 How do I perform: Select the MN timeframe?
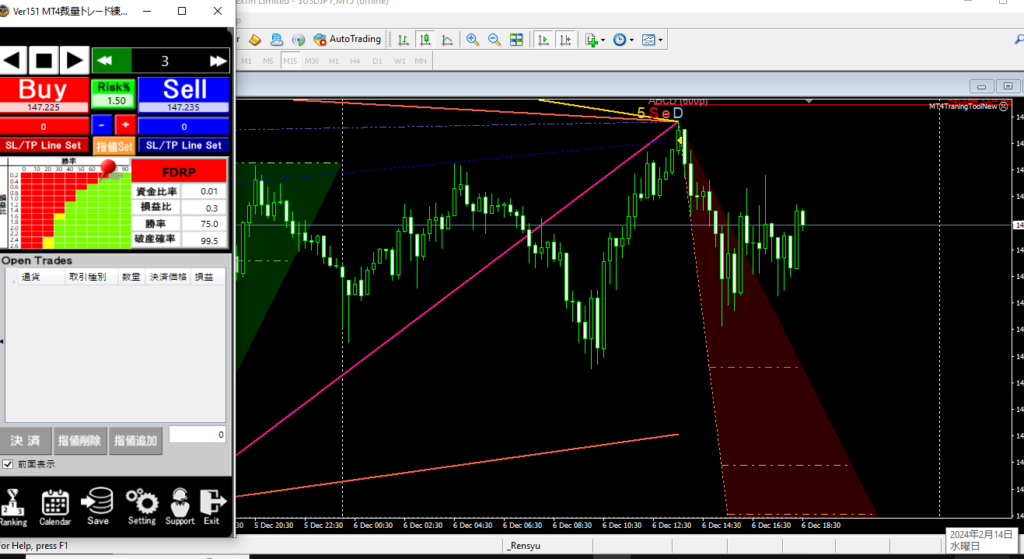(x=421, y=61)
